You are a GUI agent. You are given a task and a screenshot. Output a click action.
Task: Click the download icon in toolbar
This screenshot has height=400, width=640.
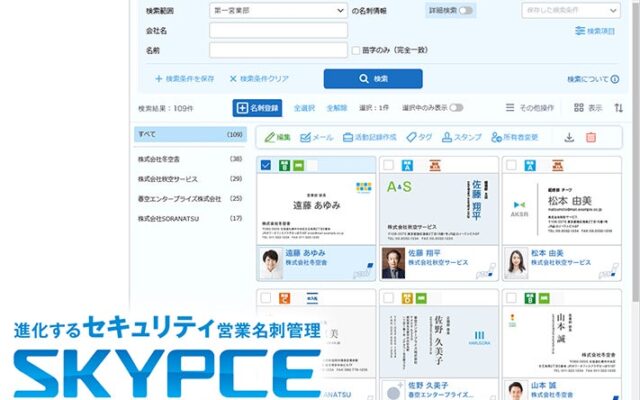569,138
